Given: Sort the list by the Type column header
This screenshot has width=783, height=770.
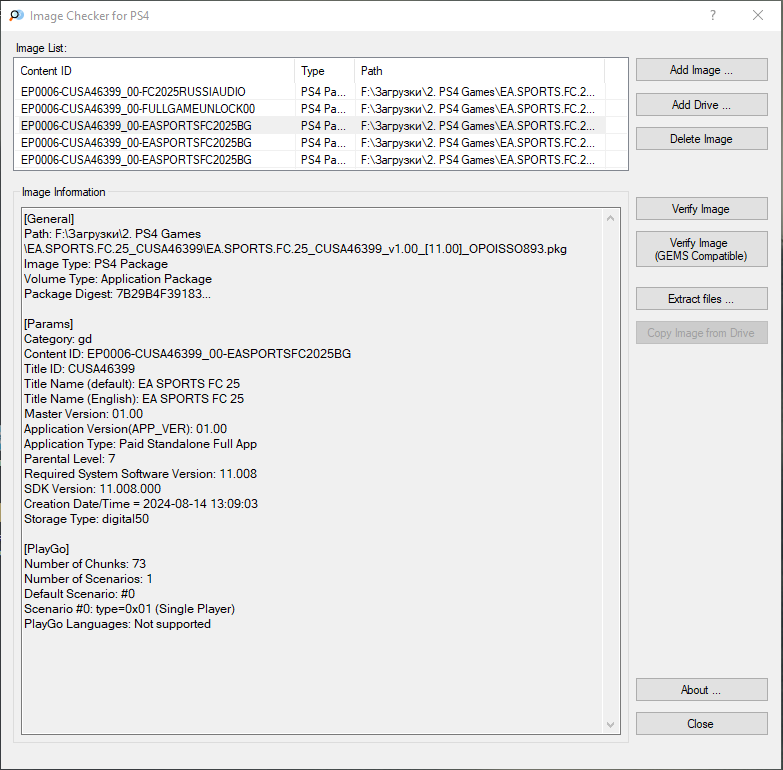Looking at the screenshot, I should coord(325,71).
